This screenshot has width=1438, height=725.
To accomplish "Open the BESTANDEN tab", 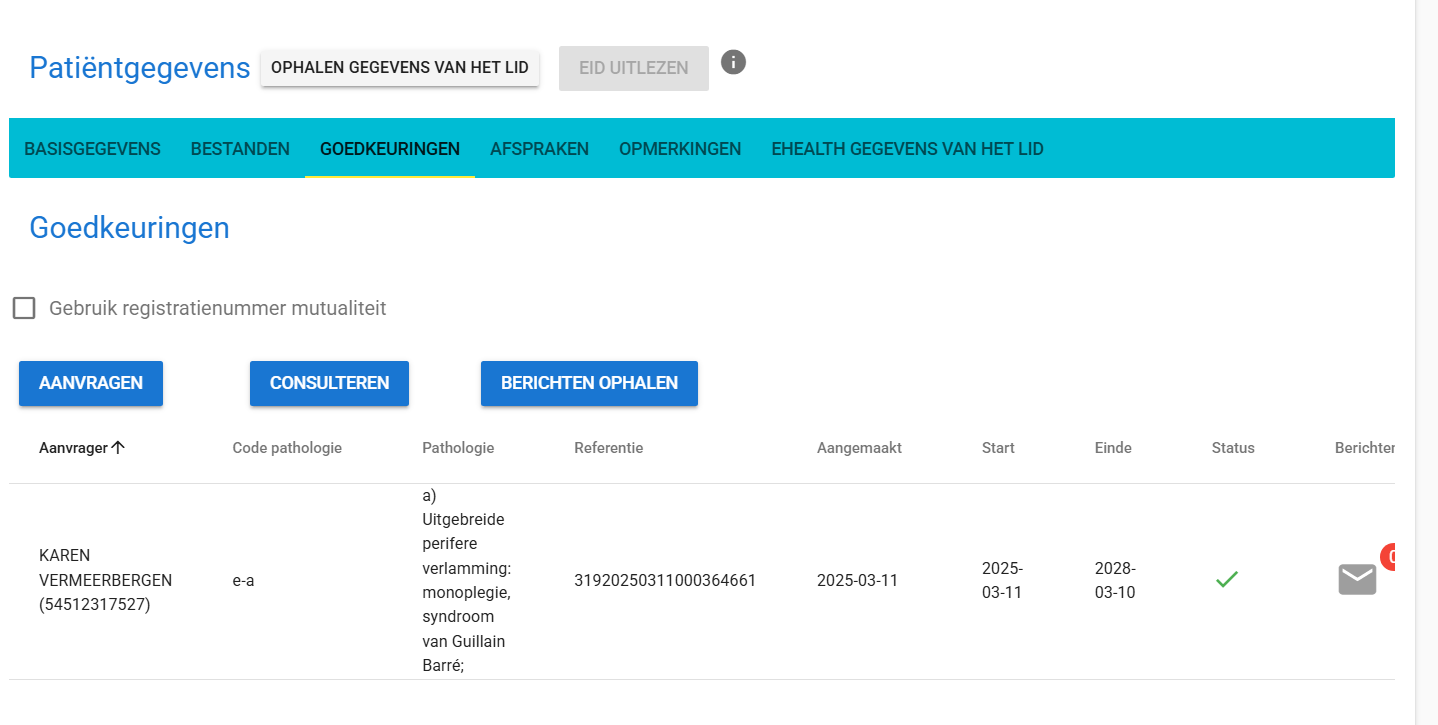I will [x=240, y=148].
